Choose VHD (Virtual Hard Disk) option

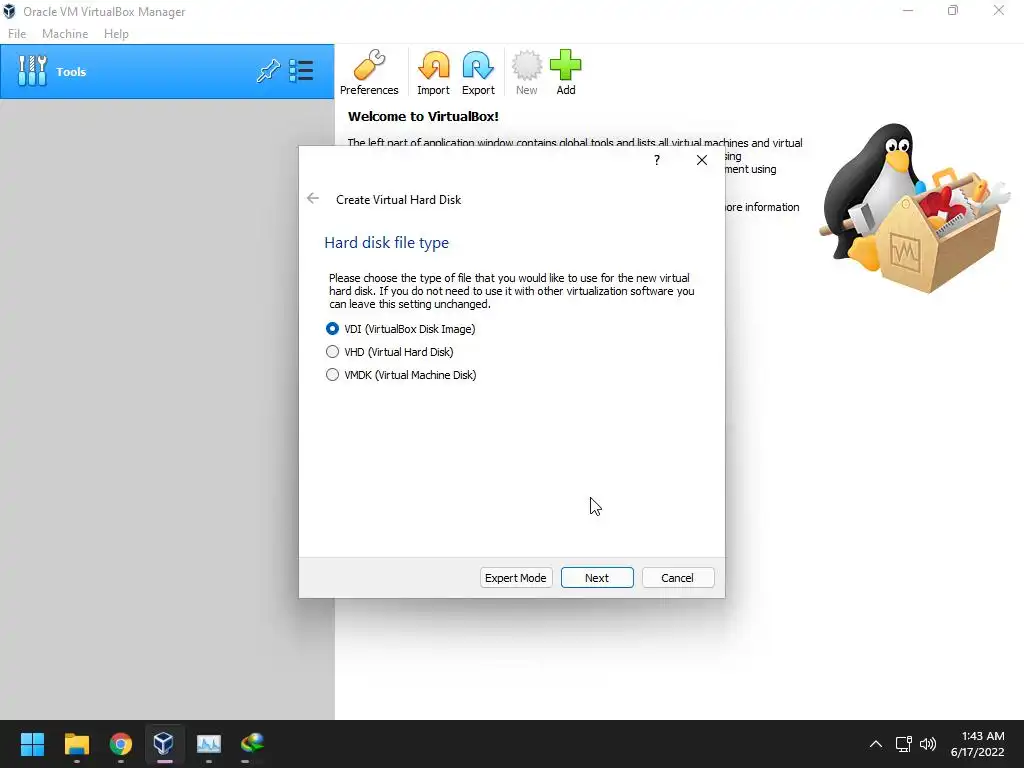(x=389, y=352)
